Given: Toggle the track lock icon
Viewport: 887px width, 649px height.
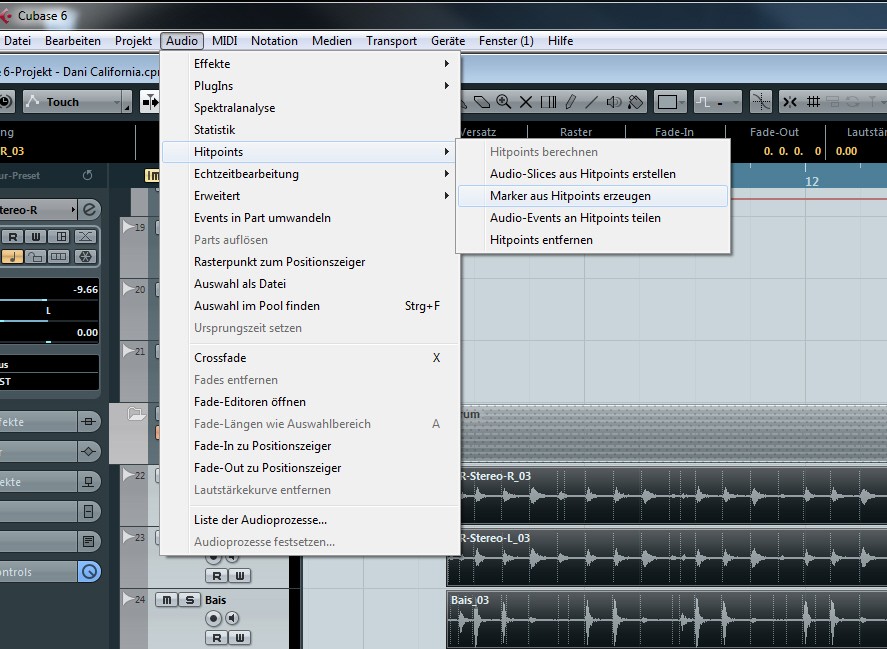Looking at the screenshot, I should pos(35,257).
